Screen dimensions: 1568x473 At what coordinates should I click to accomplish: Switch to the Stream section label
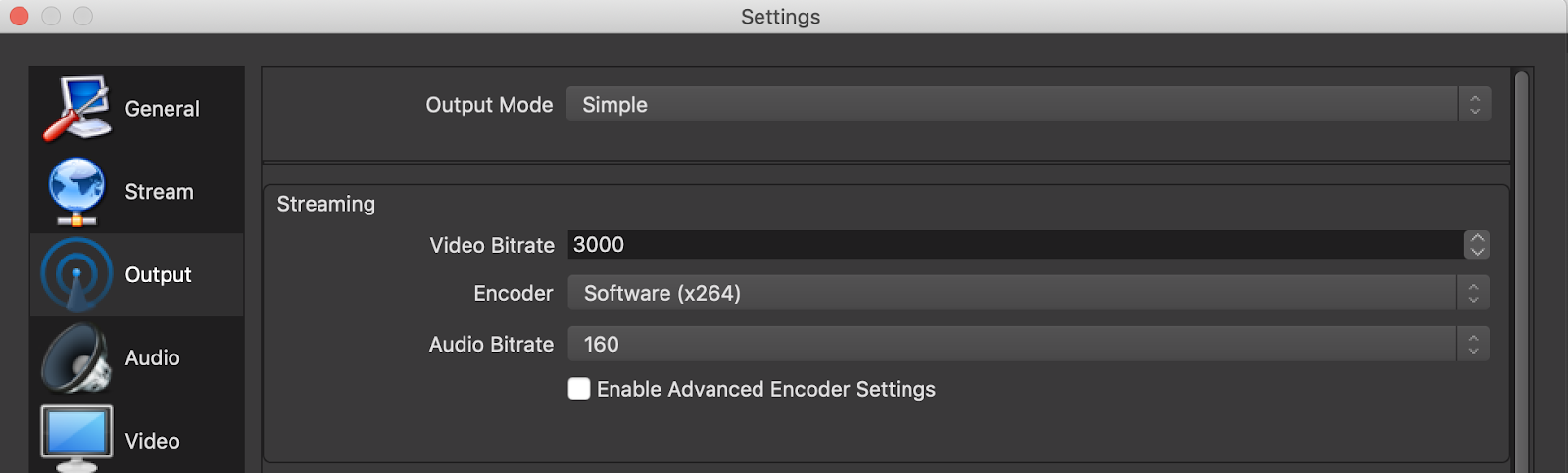click(x=159, y=192)
